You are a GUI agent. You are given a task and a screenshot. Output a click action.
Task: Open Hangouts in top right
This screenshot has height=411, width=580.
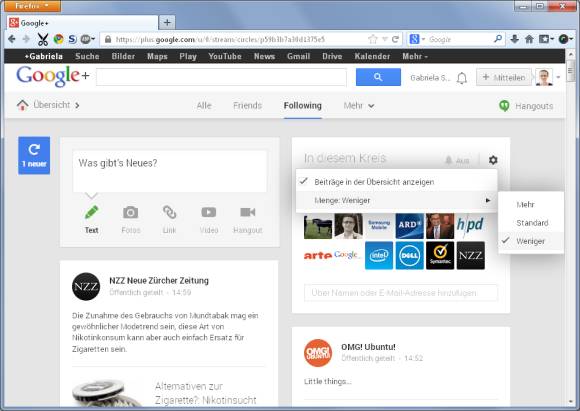point(526,106)
